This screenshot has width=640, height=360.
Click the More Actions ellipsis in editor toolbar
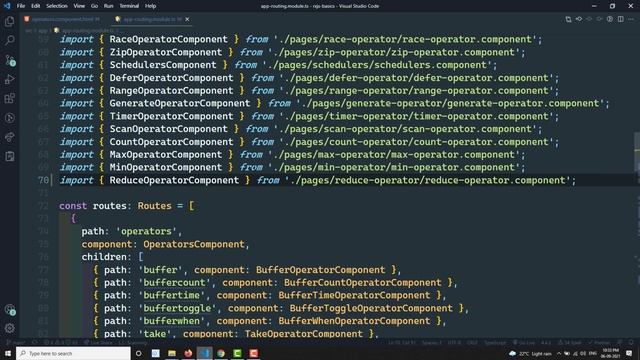631,19
